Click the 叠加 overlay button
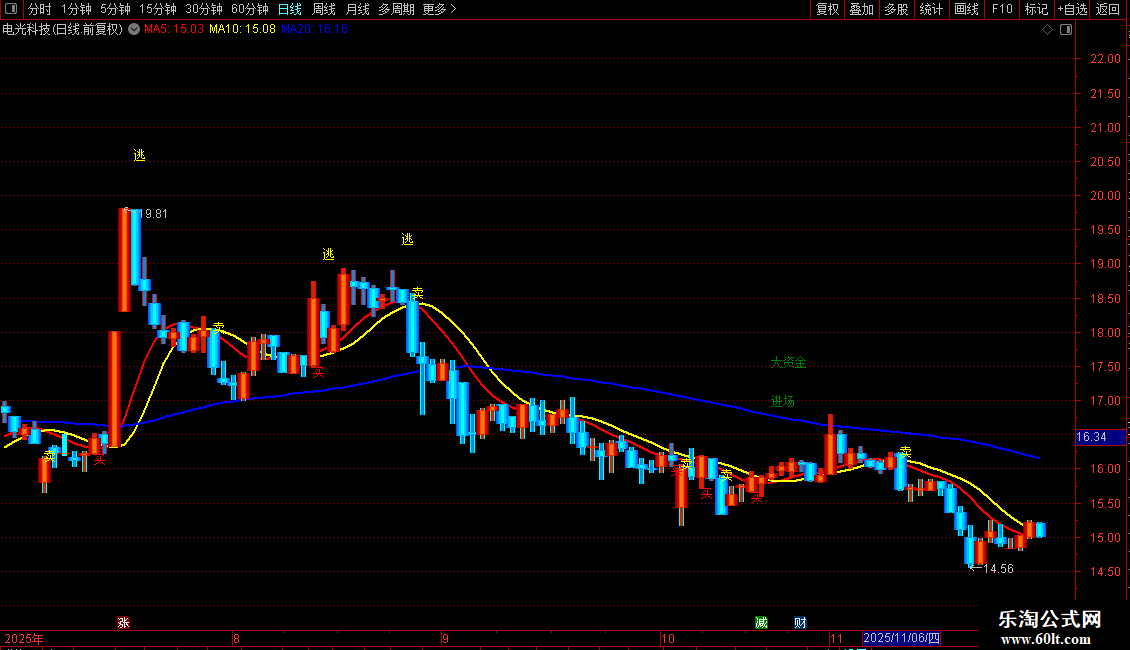 [861, 9]
